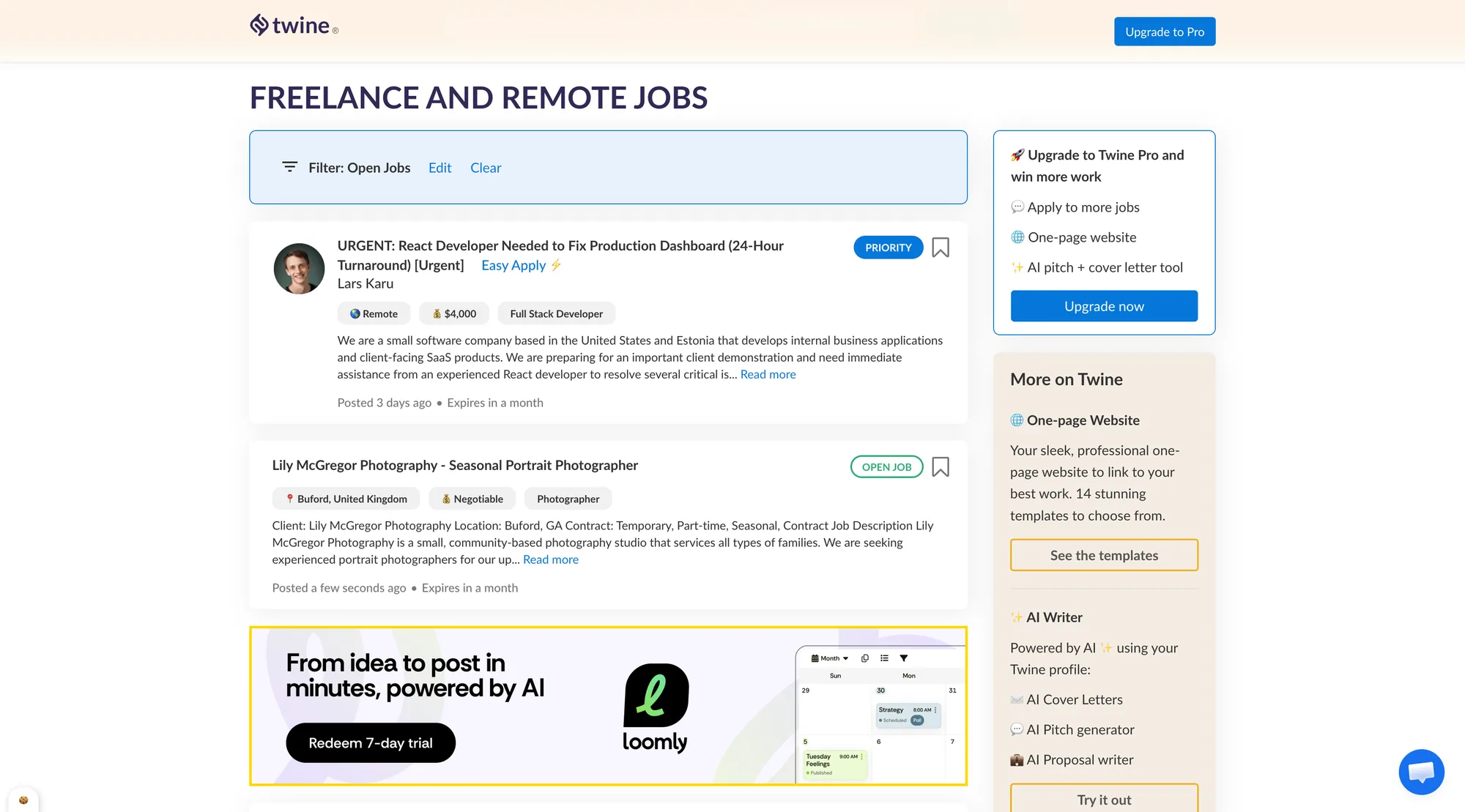Viewport: 1465px width, 812px height.
Task: Select the $4,000 budget tag
Action: pyautogui.click(x=454, y=313)
